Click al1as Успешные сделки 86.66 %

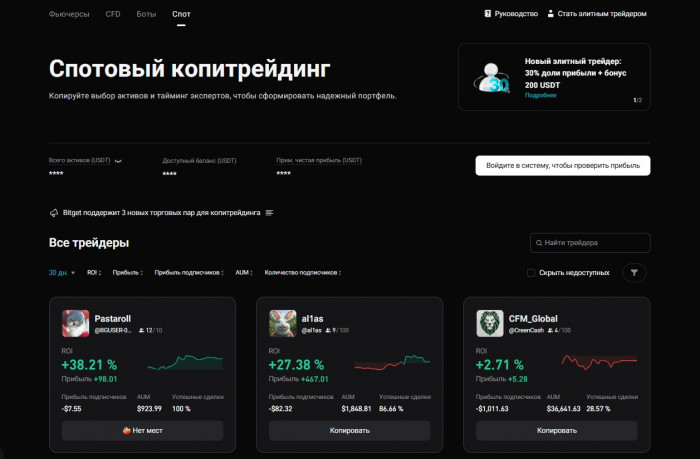[x=391, y=409]
